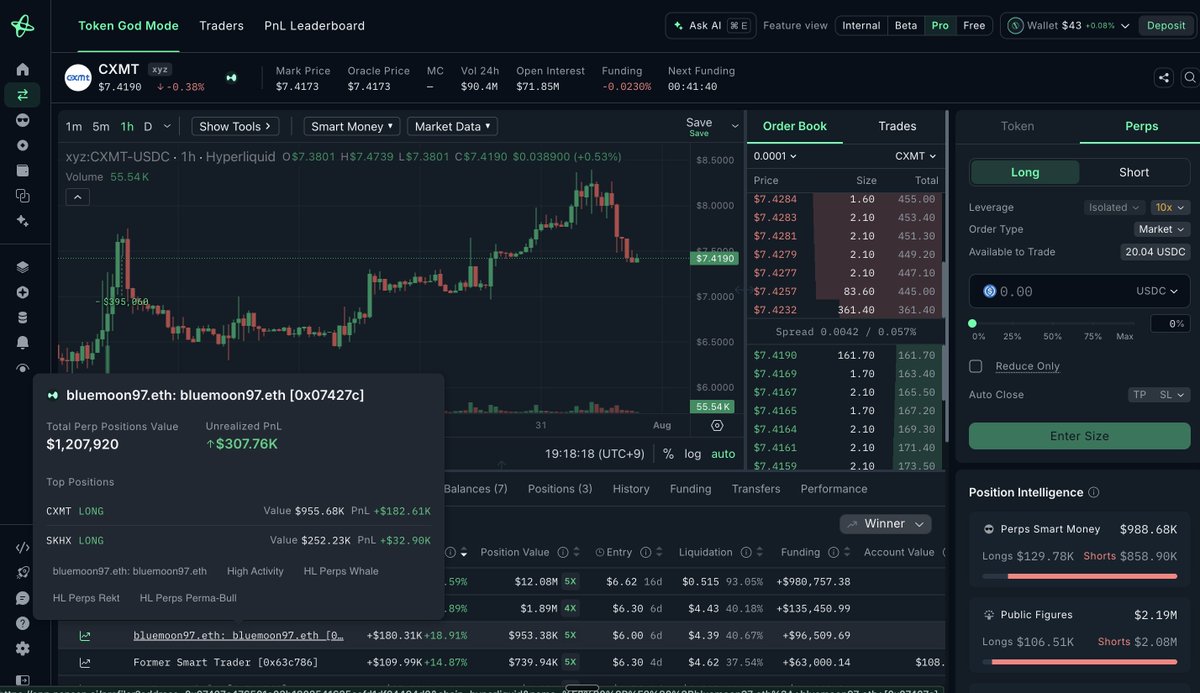
Task: Open the search magnifier icon at top right
Action: 1190,77
